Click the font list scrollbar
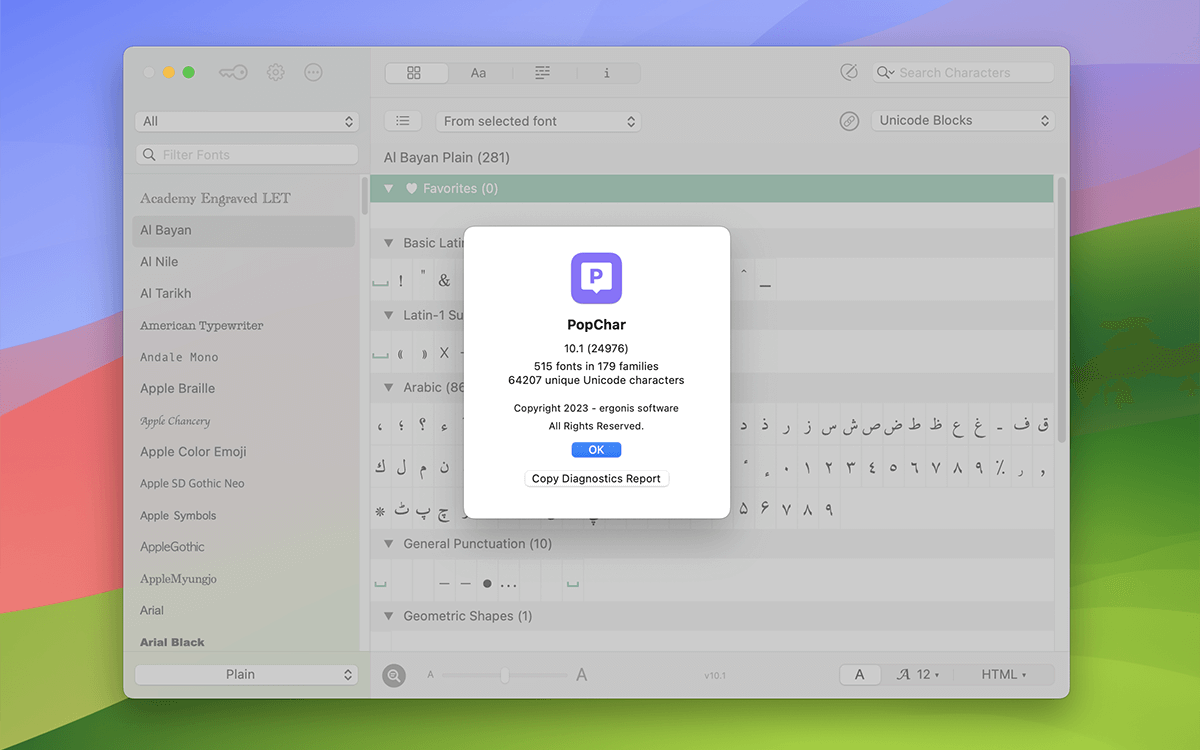Image resolution: width=1200 pixels, height=750 pixels. [x=364, y=195]
